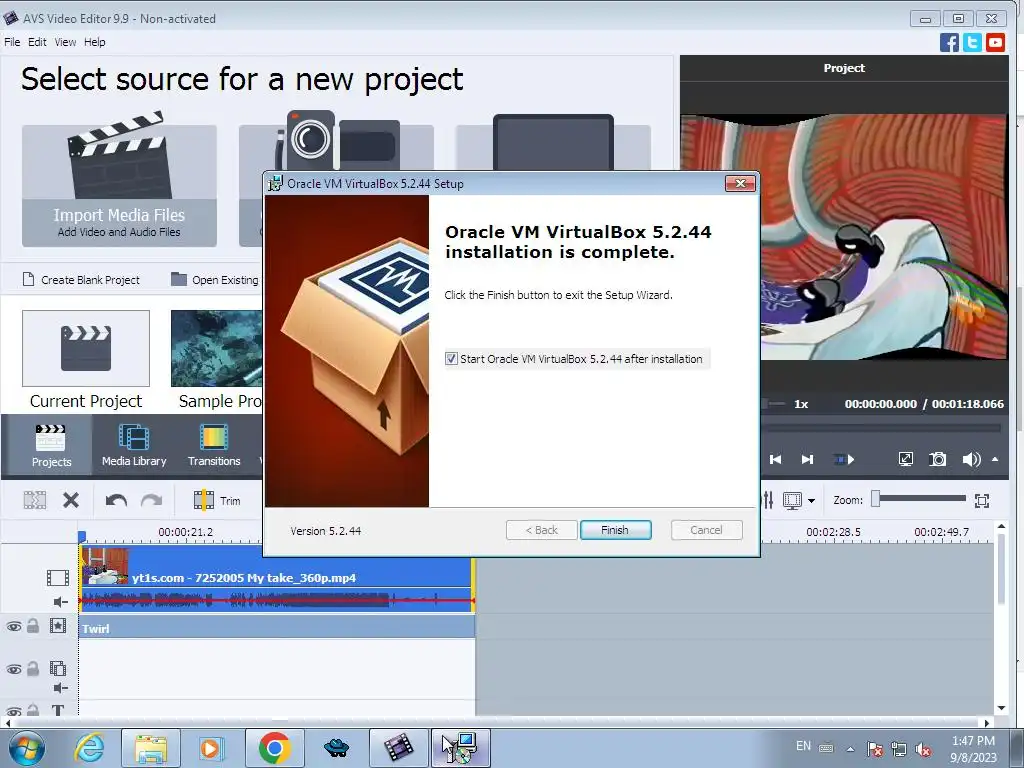Open the AVS Twitter page icon
The image size is (1024, 768).
click(972, 42)
